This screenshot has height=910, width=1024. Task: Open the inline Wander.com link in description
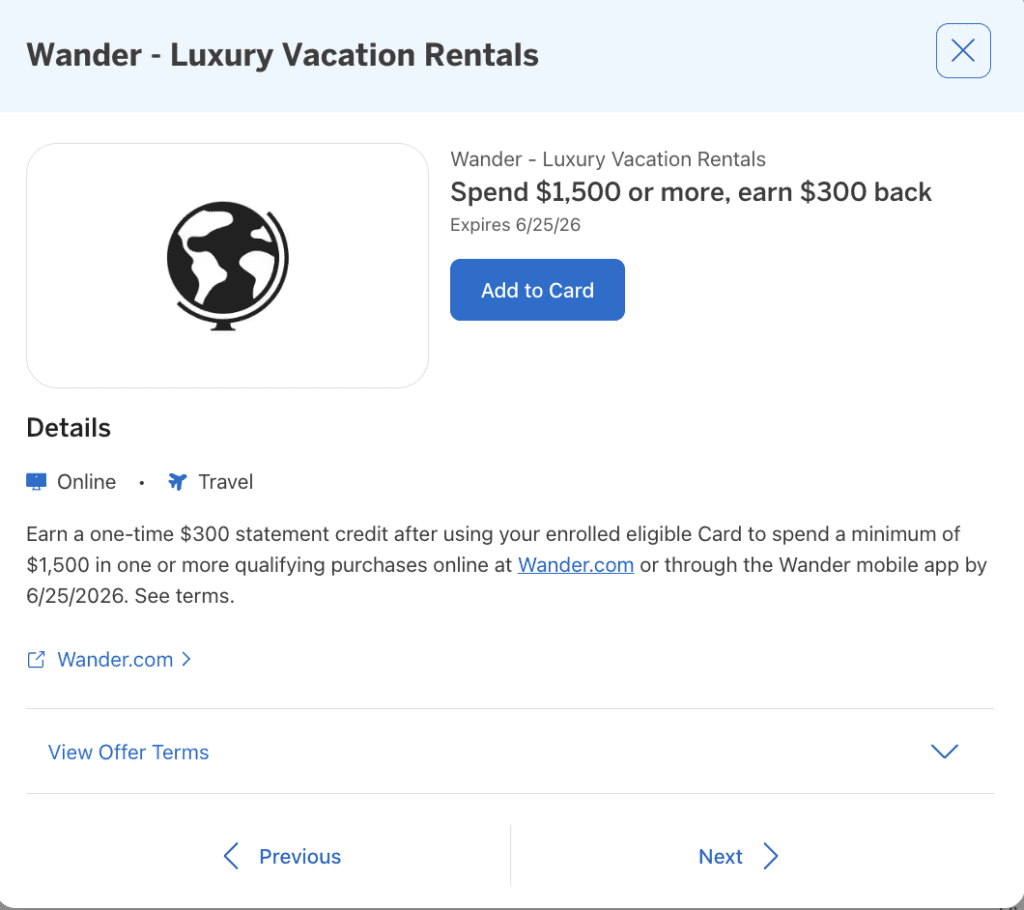pos(575,565)
